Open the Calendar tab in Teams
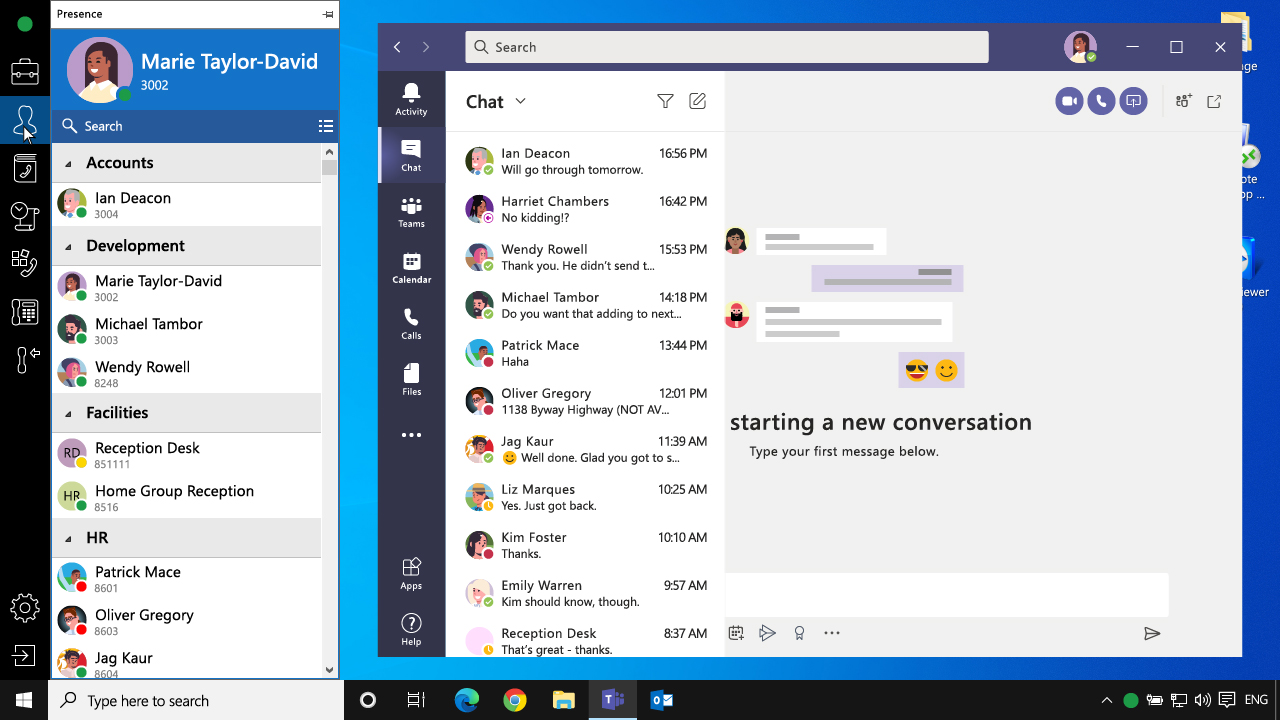 411,267
